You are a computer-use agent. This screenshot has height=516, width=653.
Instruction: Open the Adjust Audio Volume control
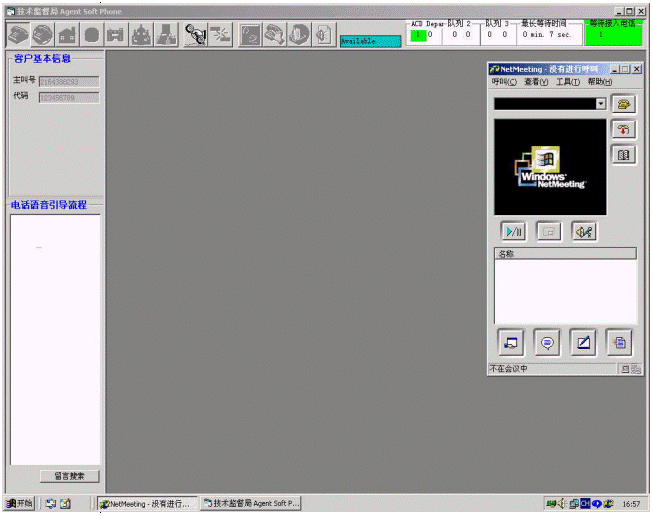coord(584,231)
